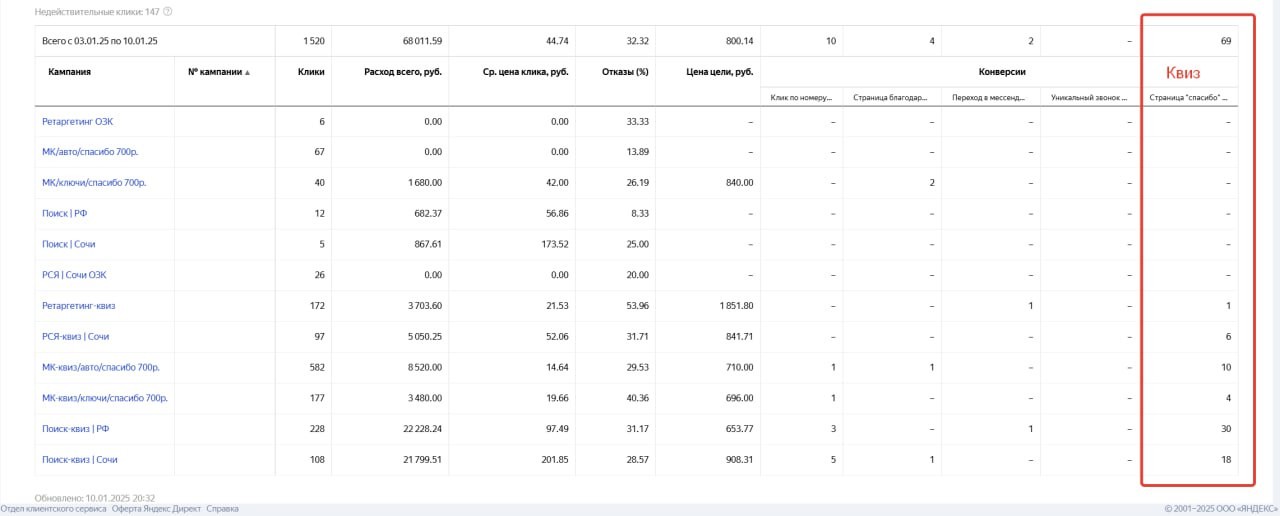This screenshot has width=1280, height=516.
Task: Click bounce rate value 53.96
Action: click(x=638, y=306)
